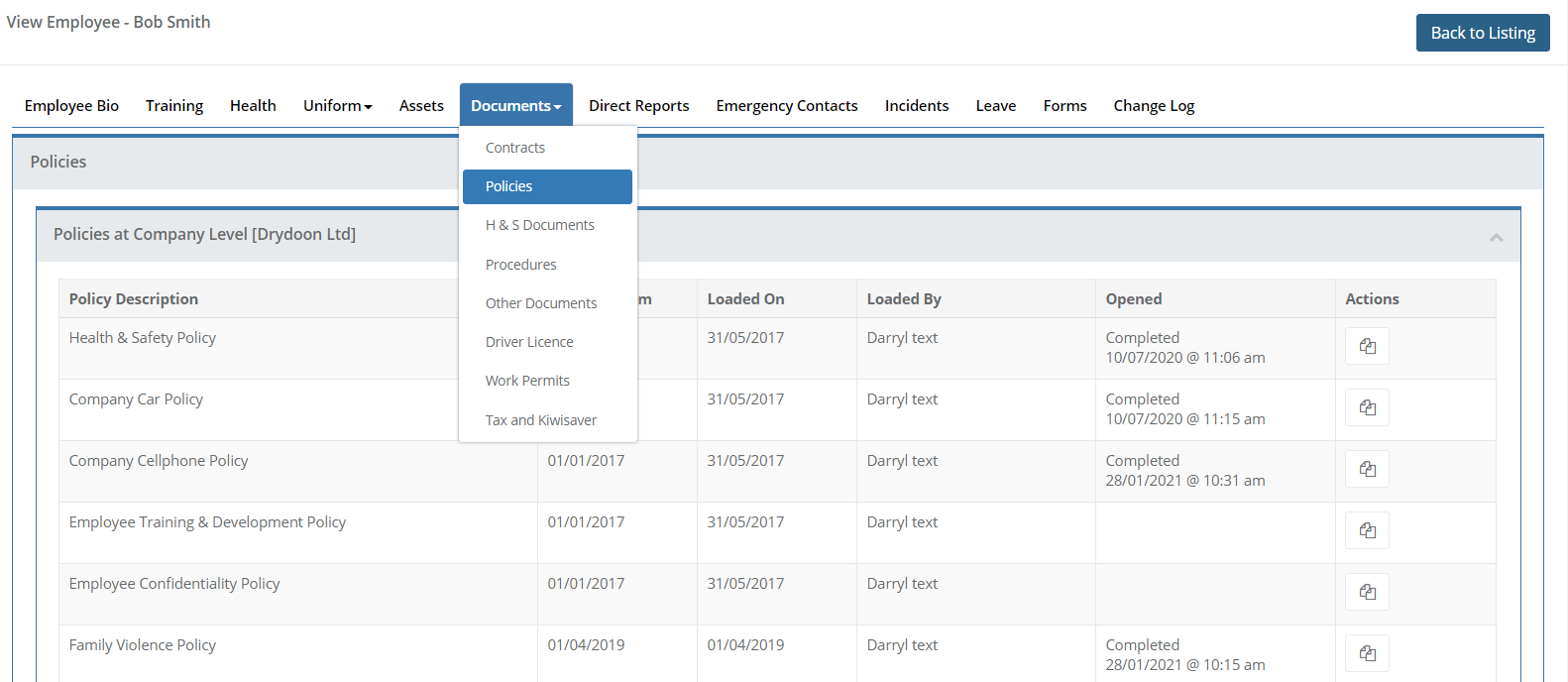
Task: Click the 01/04/2019 Loaded On date cell
Action: [745, 645]
